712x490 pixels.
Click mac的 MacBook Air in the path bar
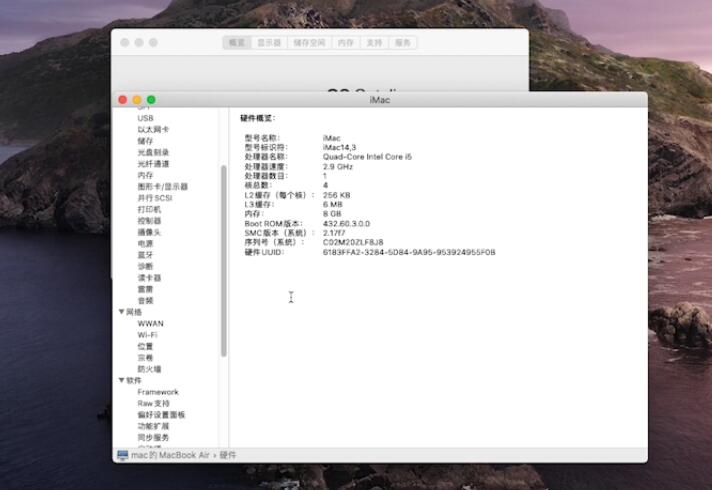170,455
